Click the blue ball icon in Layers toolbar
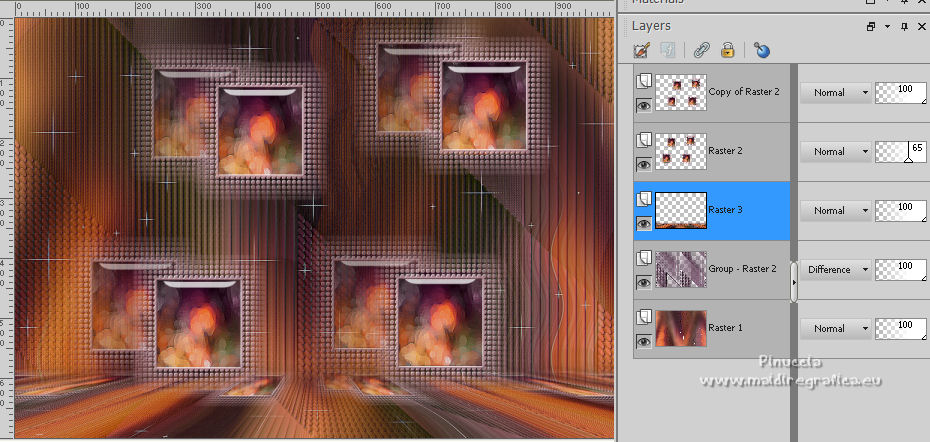 coord(762,50)
